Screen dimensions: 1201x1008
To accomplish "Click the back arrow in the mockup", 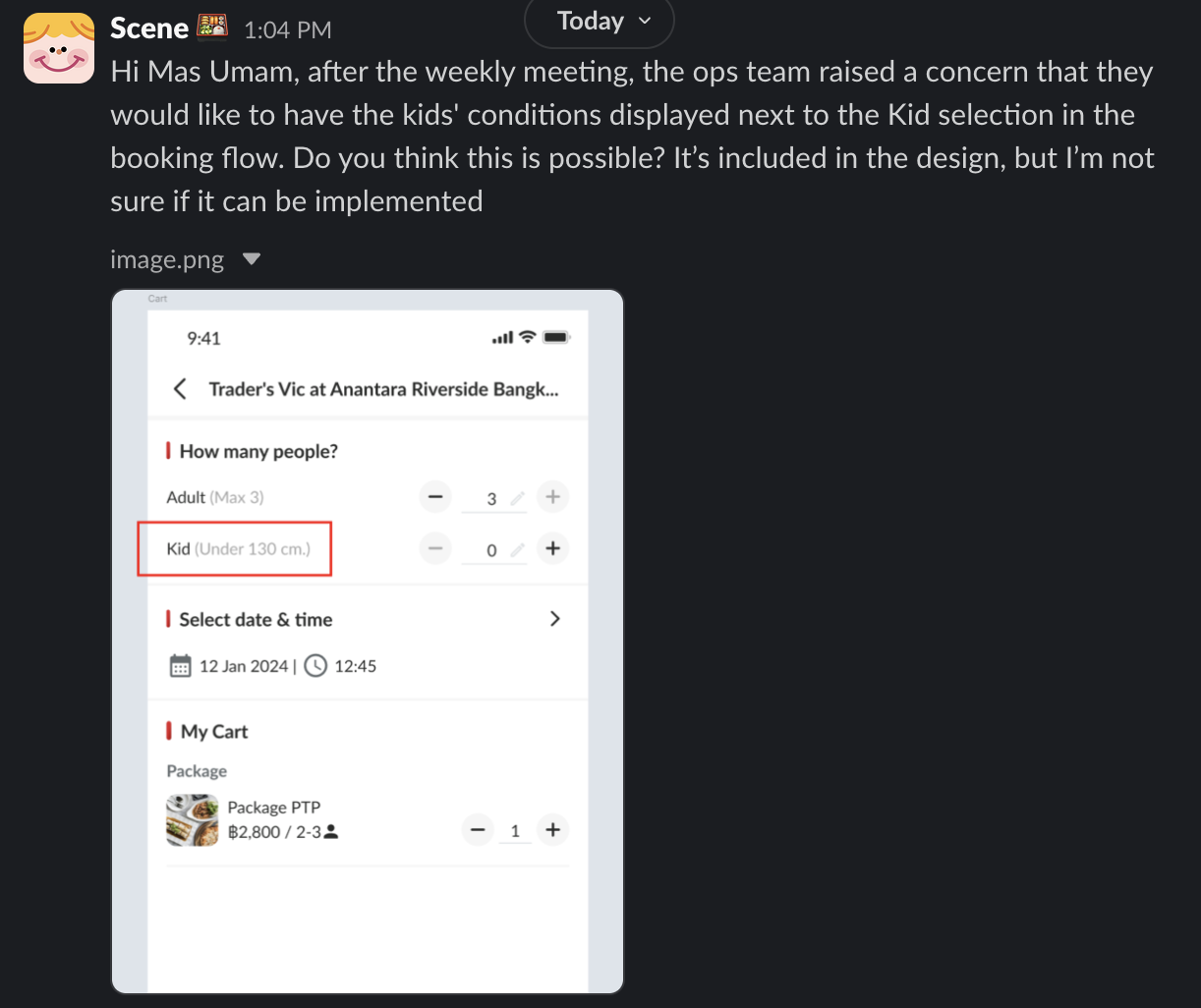I will [180, 389].
